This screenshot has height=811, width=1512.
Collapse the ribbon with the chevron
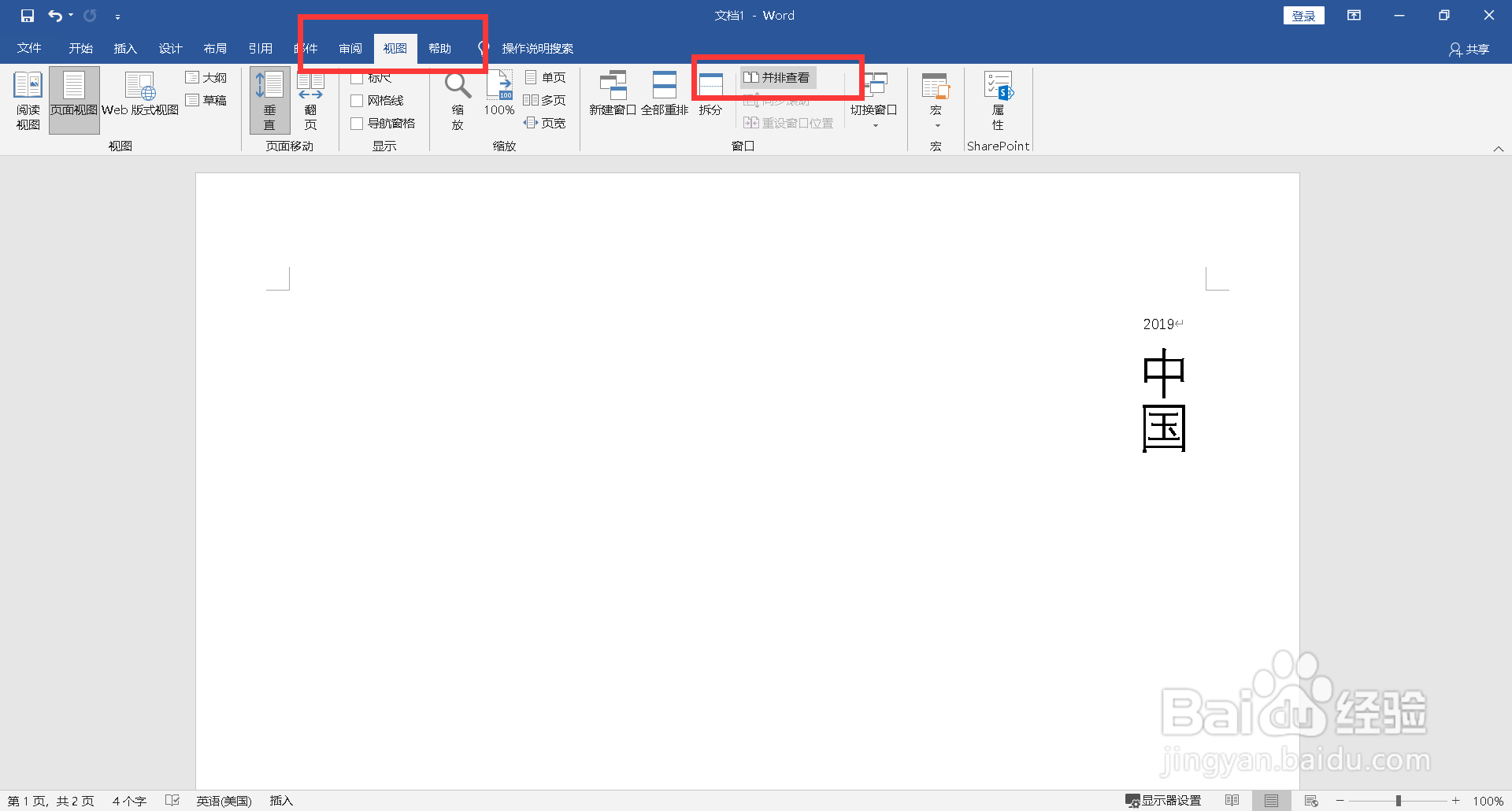coord(1499,149)
